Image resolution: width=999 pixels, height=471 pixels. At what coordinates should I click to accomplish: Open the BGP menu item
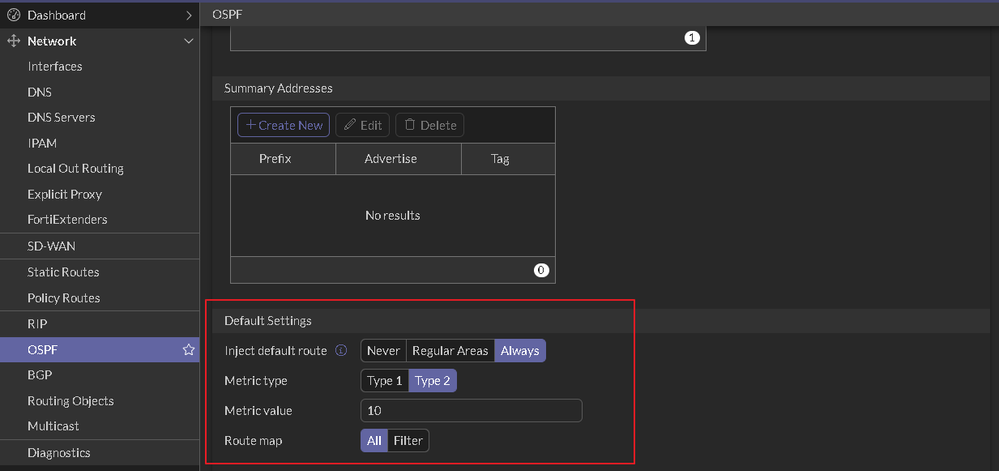click(x=40, y=375)
